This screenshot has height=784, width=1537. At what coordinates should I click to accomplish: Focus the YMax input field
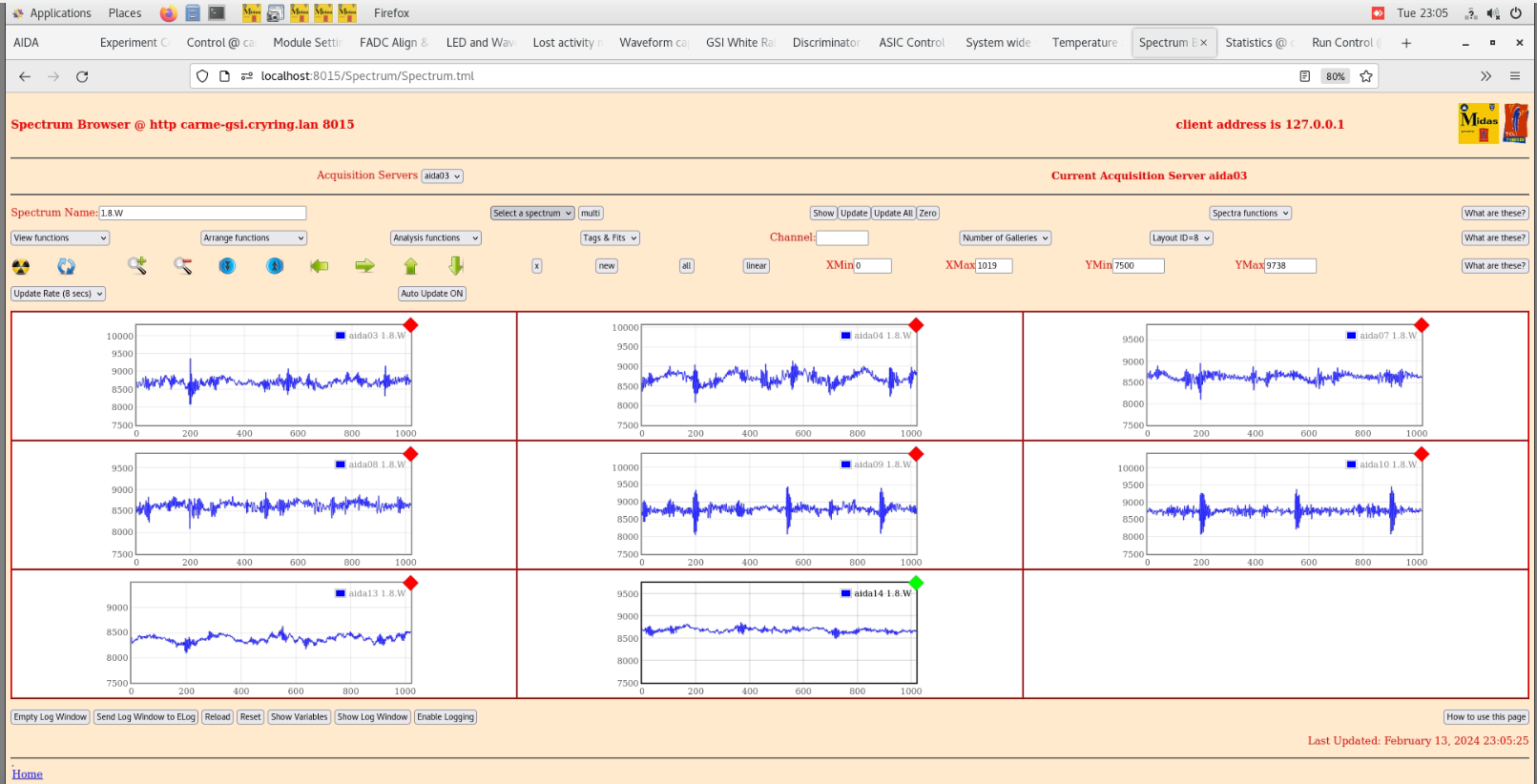click(1291, 266)
